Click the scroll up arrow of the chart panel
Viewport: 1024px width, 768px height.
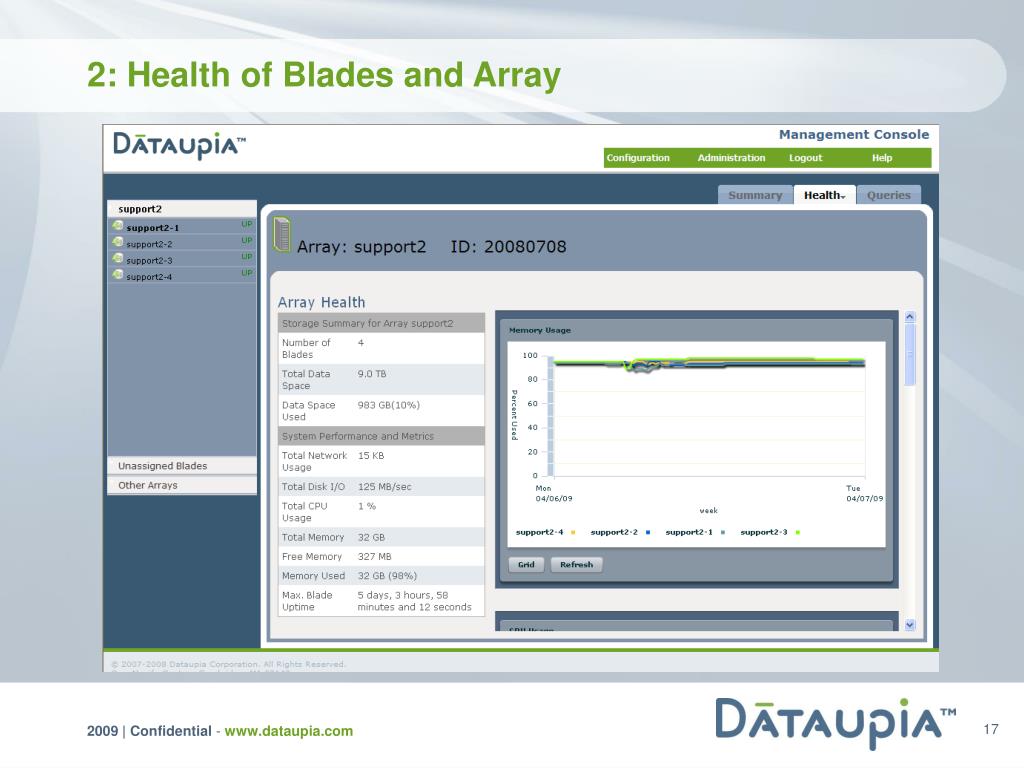910,317
